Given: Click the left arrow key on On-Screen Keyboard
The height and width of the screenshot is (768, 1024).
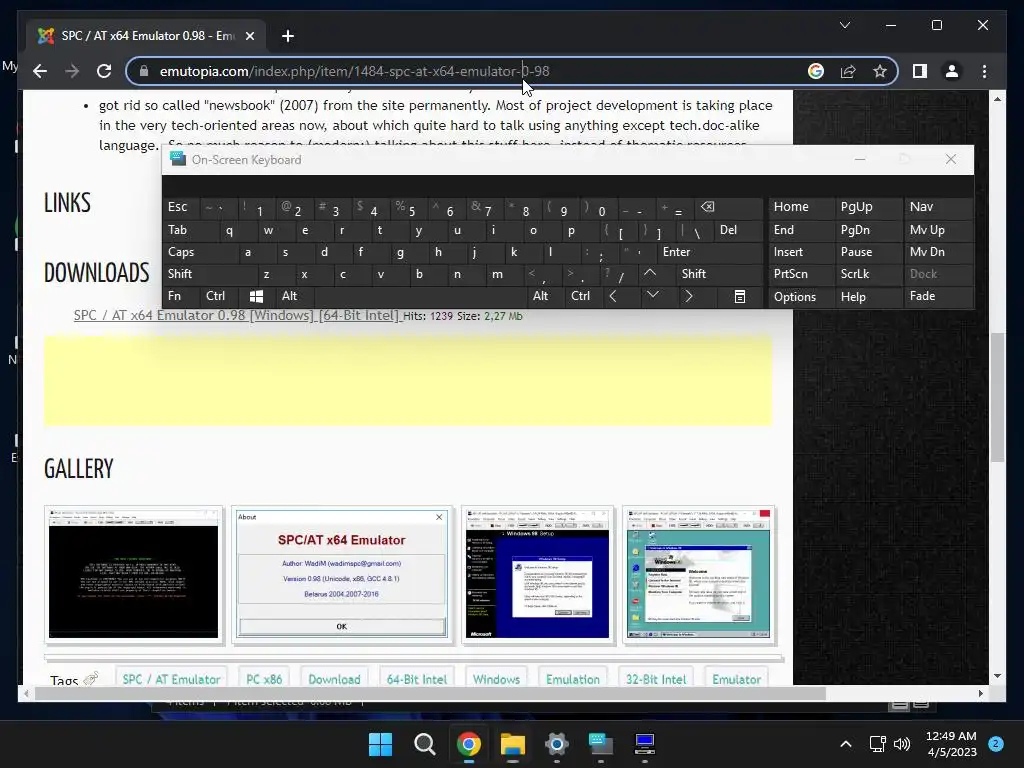Looking at the screenshot, I should click(x=613, y=296).
